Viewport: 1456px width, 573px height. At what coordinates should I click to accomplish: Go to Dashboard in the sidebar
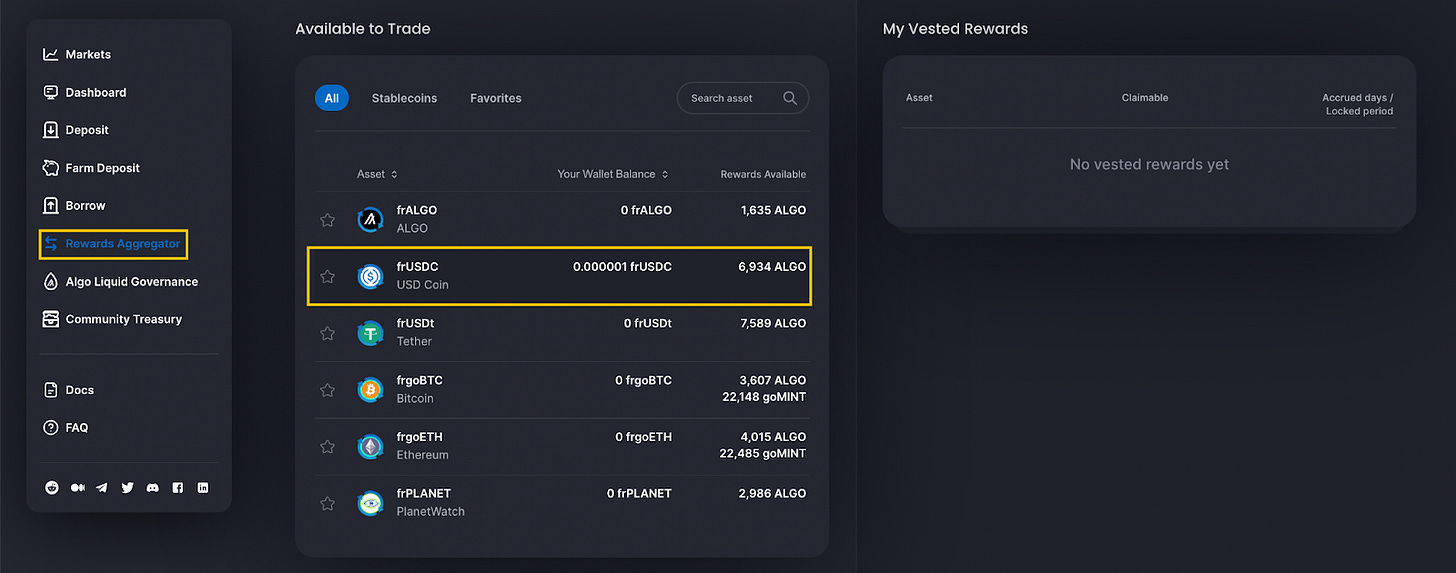click(x=96, y=92)
